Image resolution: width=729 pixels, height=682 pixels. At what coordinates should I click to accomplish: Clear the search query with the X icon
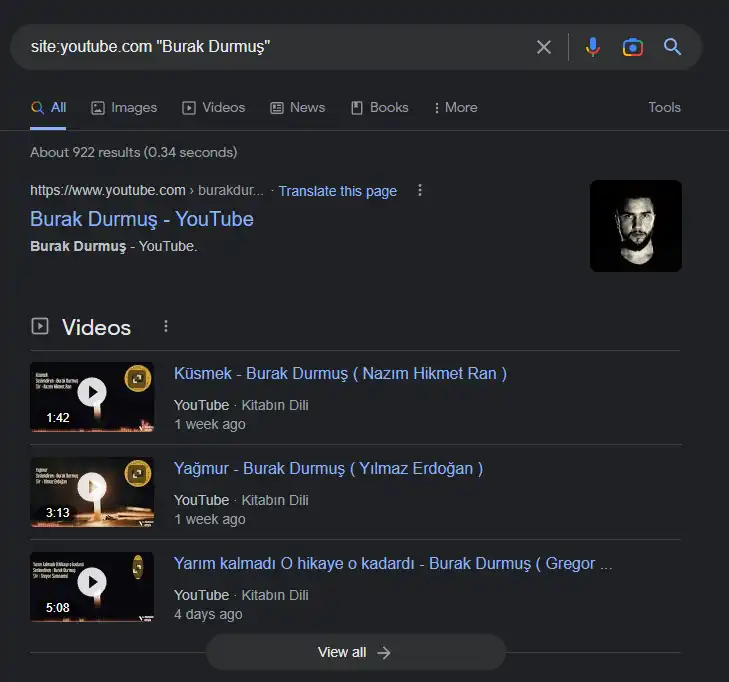click(543, 47)
